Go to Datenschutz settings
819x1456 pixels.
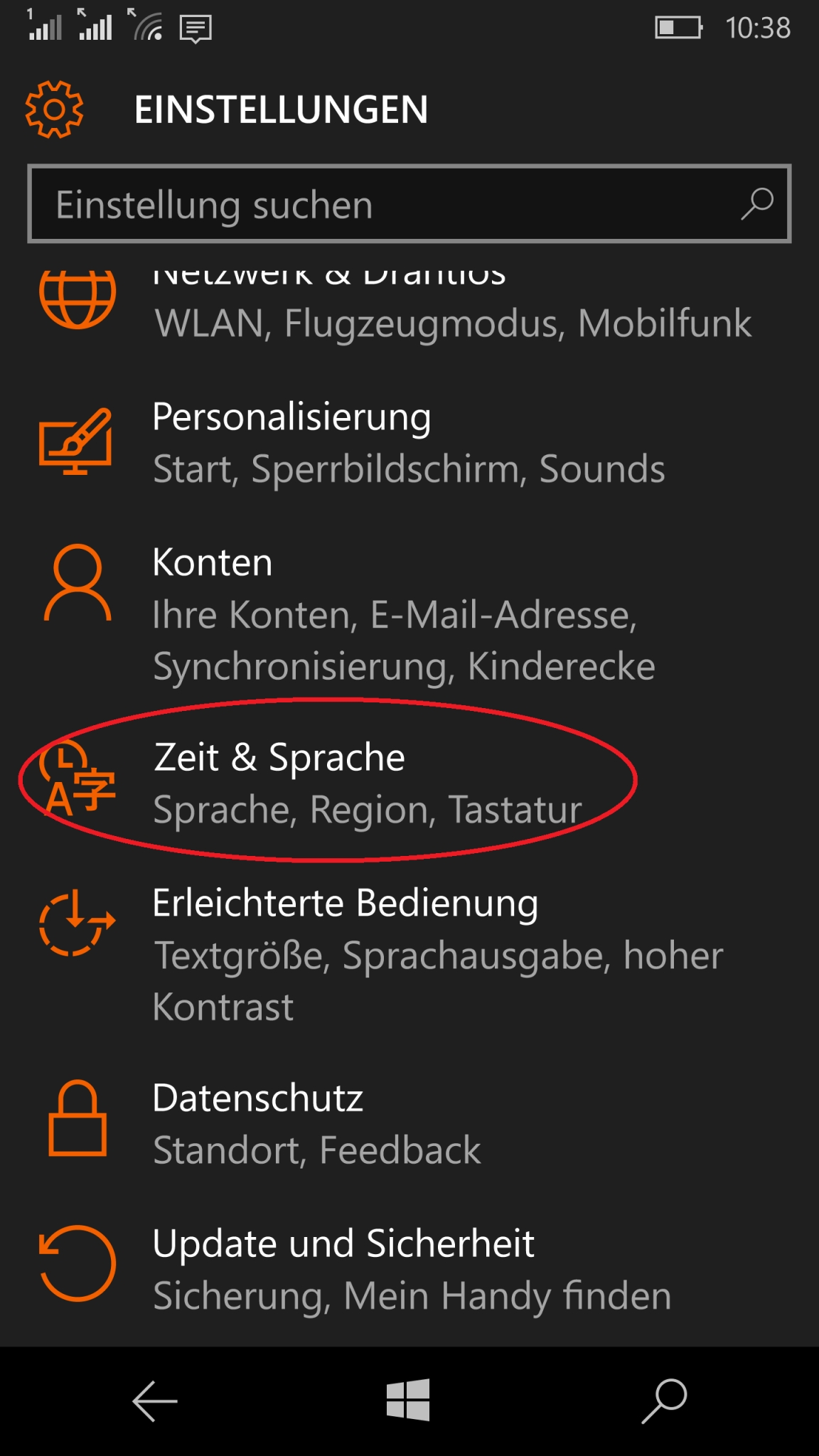(x=316, y=1123)
